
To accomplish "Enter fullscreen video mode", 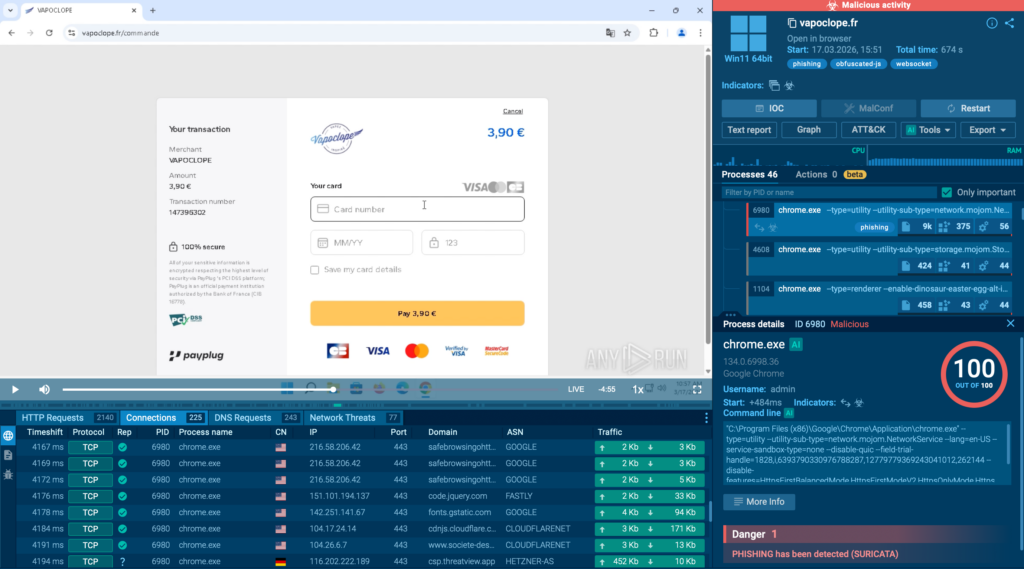I will [697, 389].
